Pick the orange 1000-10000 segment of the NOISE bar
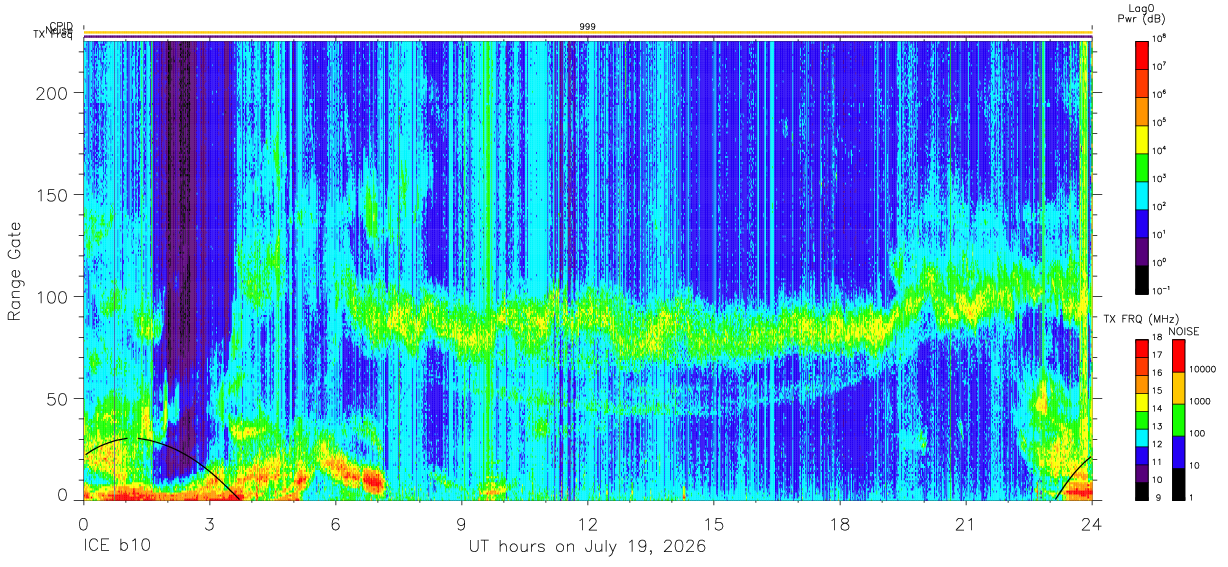The width and height of the screenshot is (1228, 567). 1178,387
